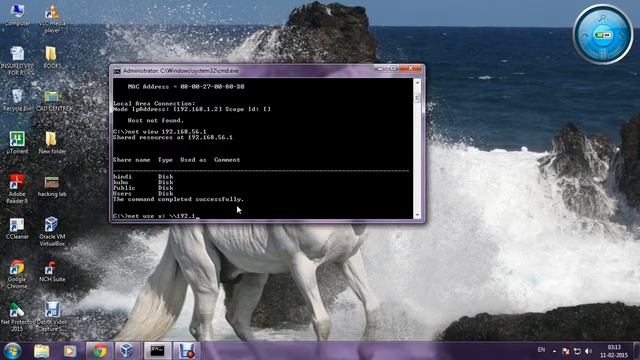Open the Windows Start menu
The width and height of the screenshot is (640, 360).
(12, 351)
